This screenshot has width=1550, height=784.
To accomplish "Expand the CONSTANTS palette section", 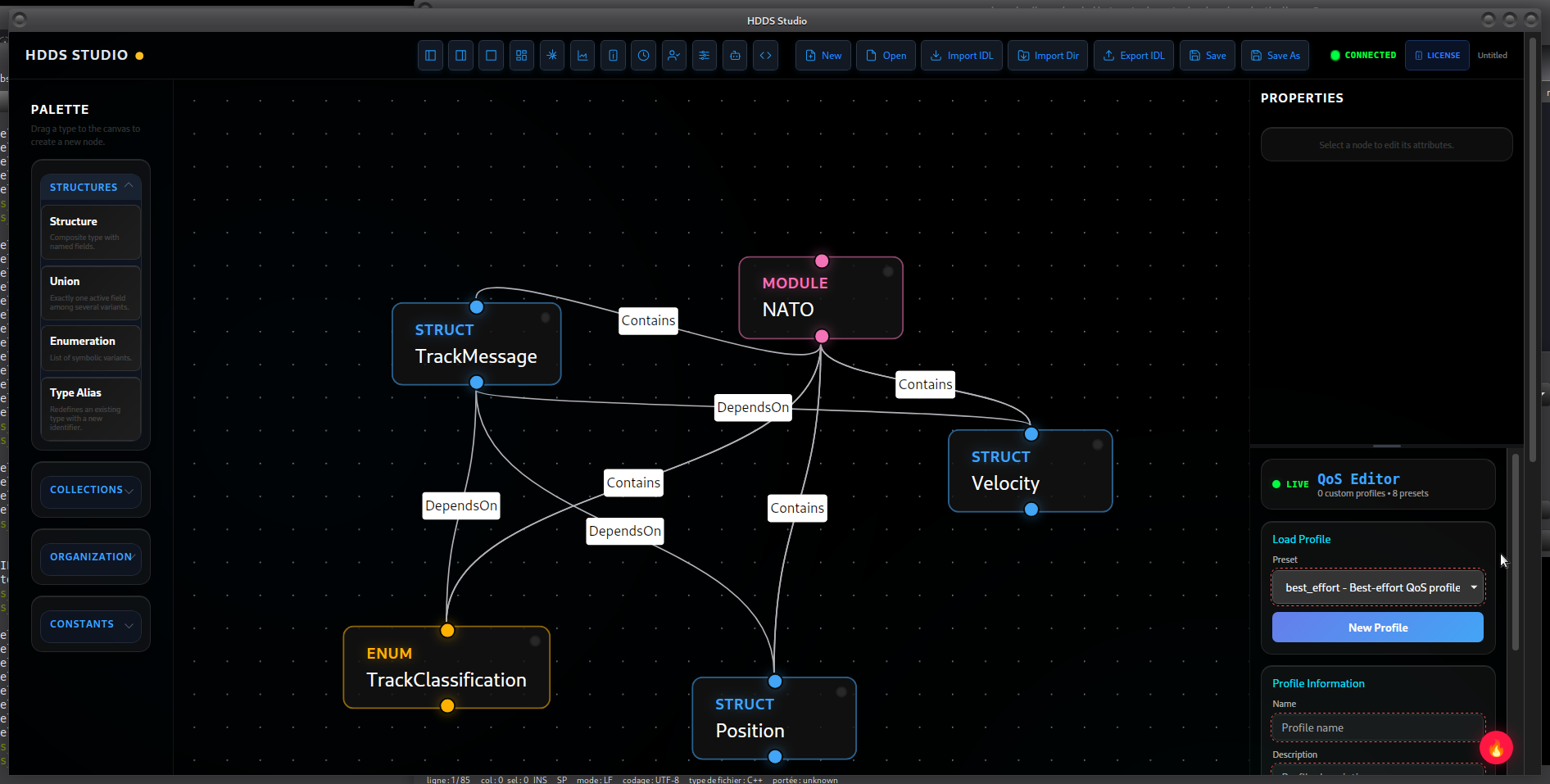I will (x=90, y=623).
